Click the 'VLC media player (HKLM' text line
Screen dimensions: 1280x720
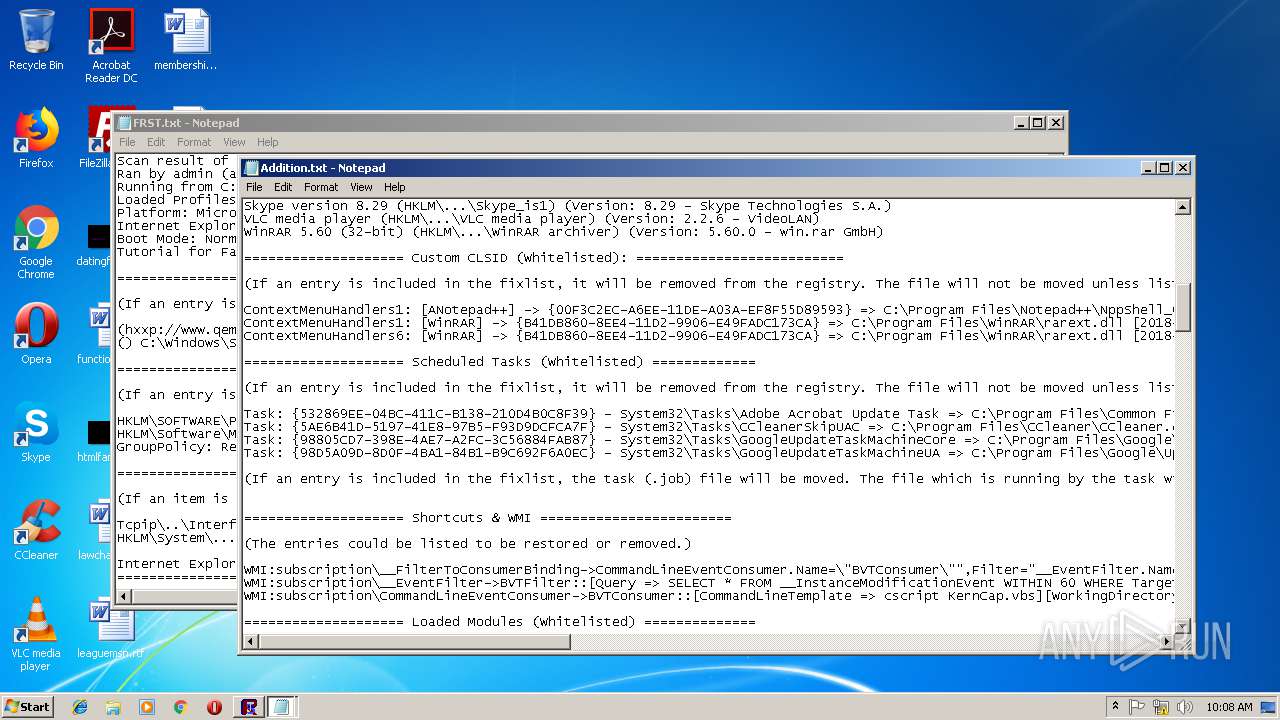[x=532, y=219]
